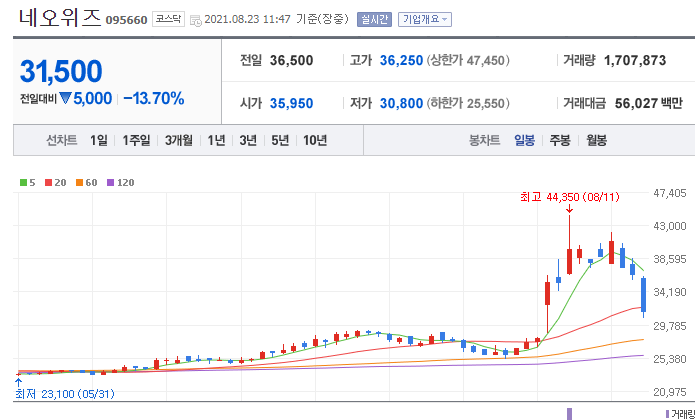The image size is (695, 420).
Task: Click the 거래량 legend marker below chart
Action: 666,413
